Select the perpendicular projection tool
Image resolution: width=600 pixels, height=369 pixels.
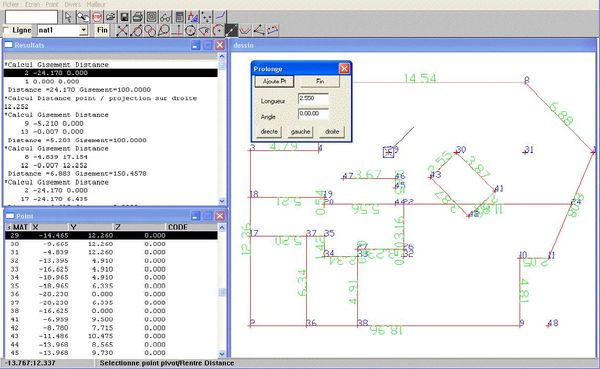click(x=177, y=30)
